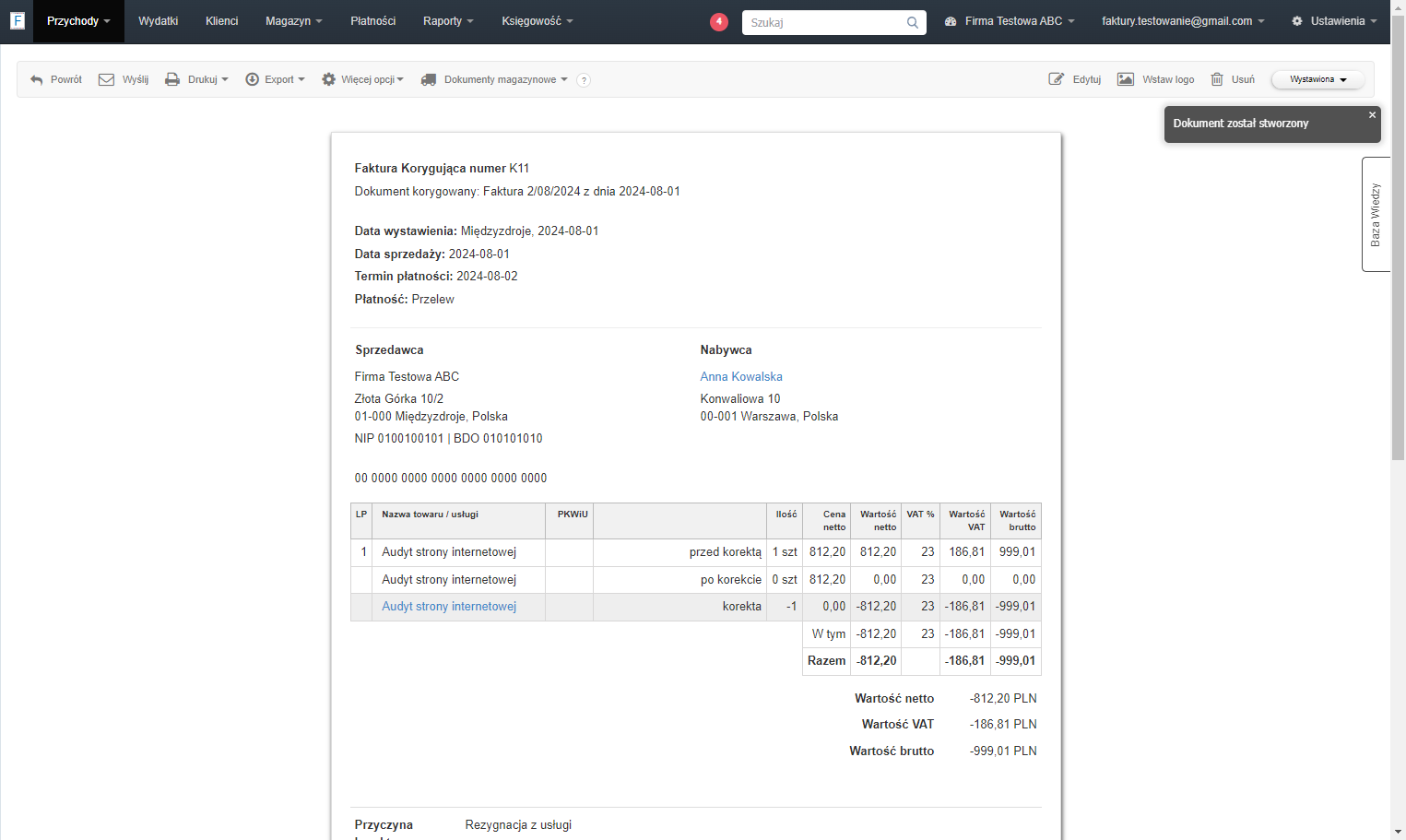Viewport: 1406px width, 840px height.
Task: Click the Edytuj pencil icon
Action: [1057, 79]
